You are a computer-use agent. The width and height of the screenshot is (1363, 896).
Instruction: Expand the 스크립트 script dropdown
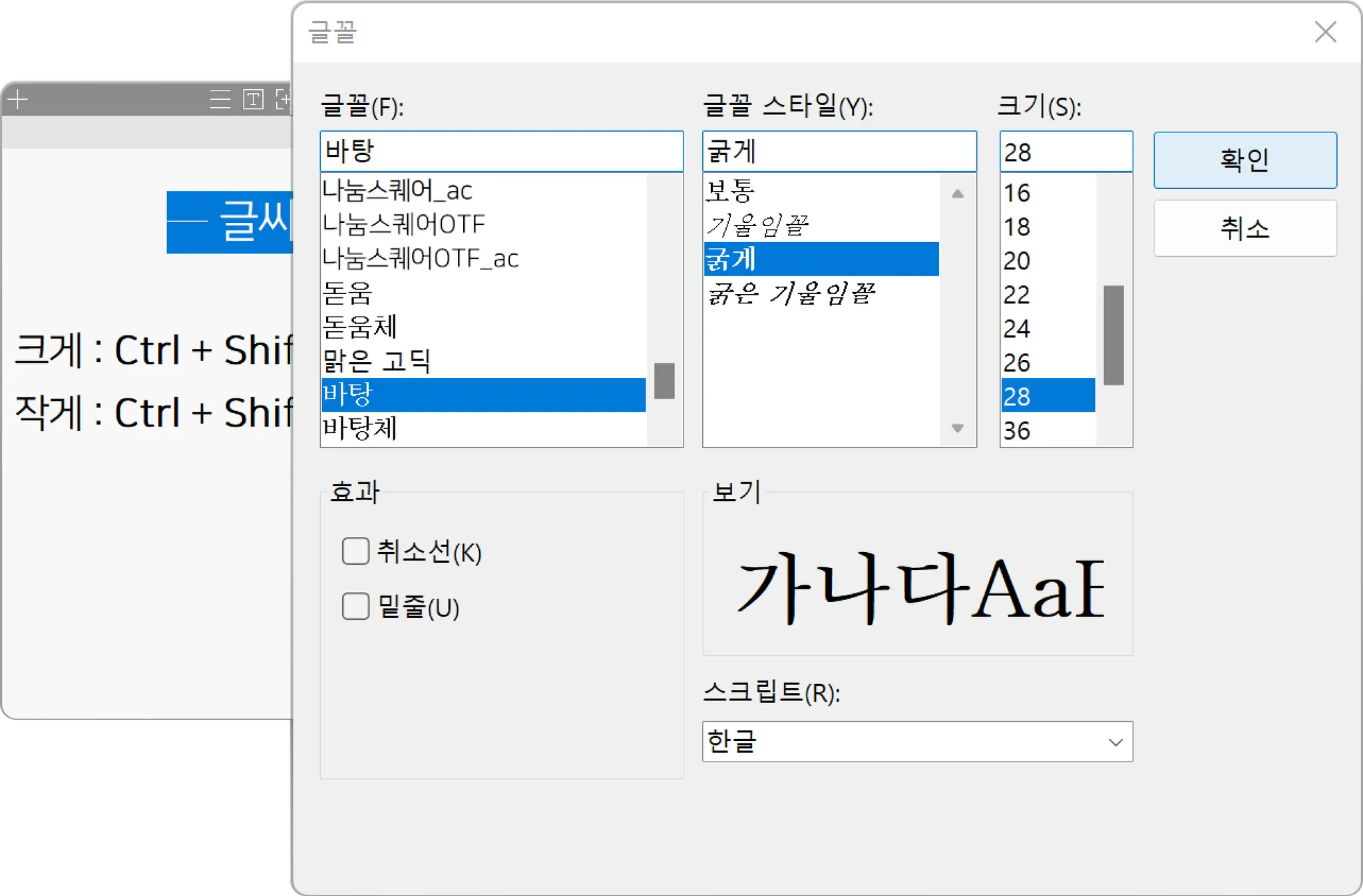[x=1115, y=742]
